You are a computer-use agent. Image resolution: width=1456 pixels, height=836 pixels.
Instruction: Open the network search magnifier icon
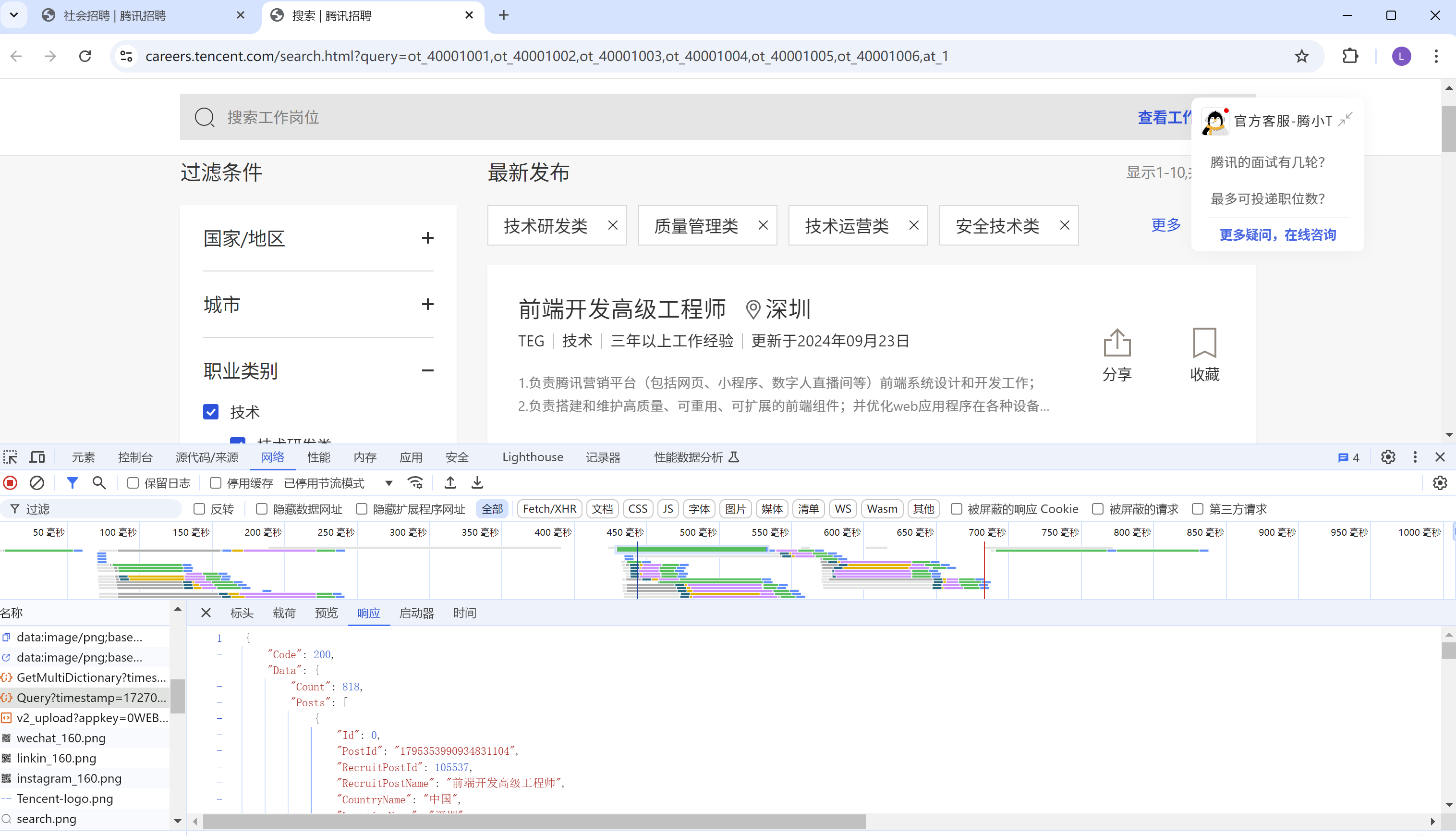[99, 483]
